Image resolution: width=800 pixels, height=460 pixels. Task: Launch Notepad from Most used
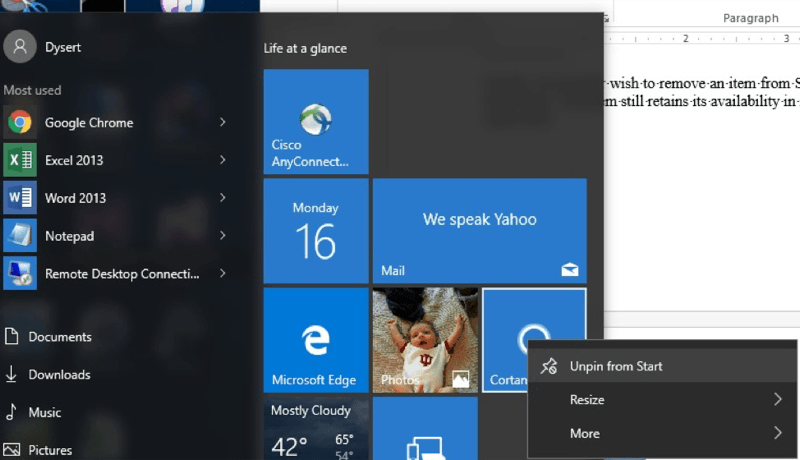click(x=117, y=236)
